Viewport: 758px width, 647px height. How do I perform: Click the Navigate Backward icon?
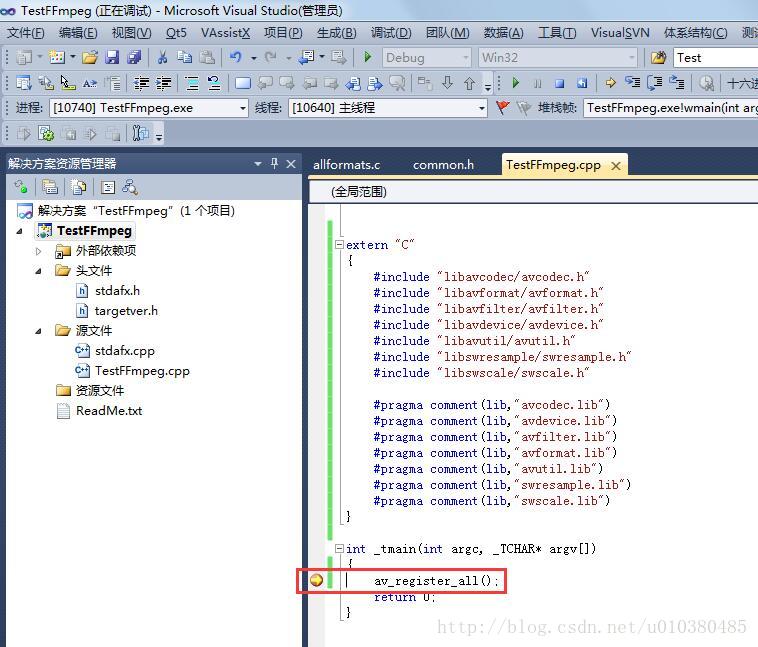tap(306, 58)
